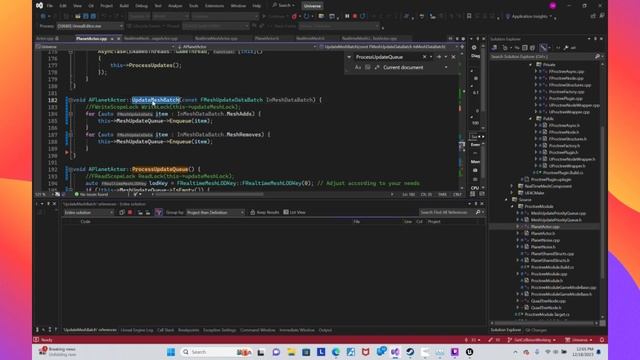640x360 pixels.
Task: Open the Extensions menu
Action: 214,6
